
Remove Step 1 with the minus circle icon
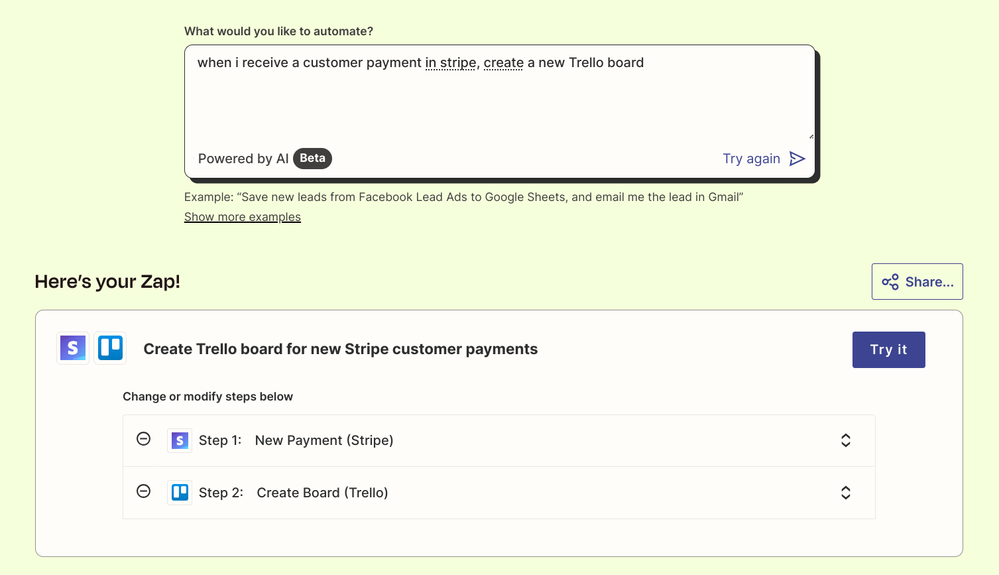143,439
